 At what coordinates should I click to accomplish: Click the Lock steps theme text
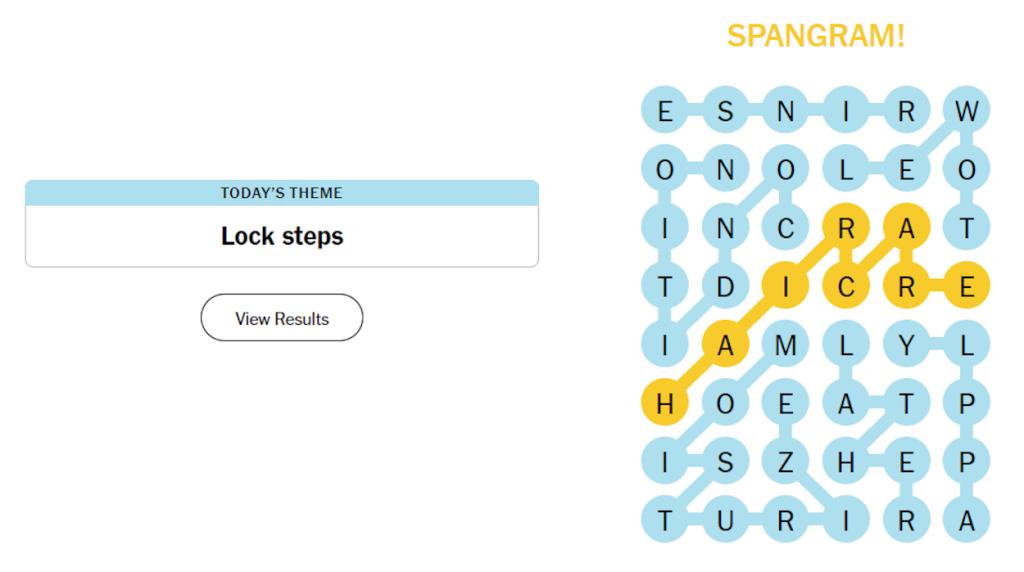(281, 236)
